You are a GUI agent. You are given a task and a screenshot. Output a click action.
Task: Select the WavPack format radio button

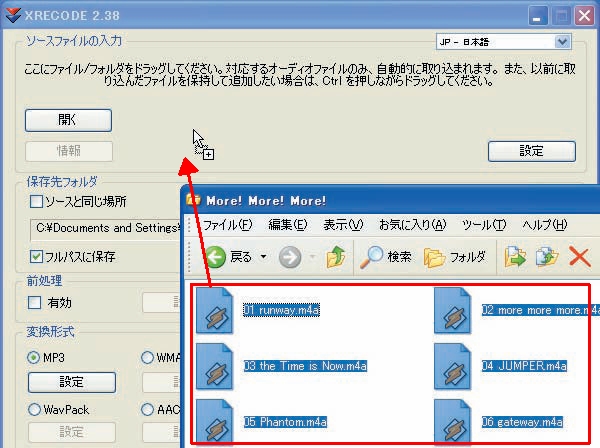(x=34, y=409)
